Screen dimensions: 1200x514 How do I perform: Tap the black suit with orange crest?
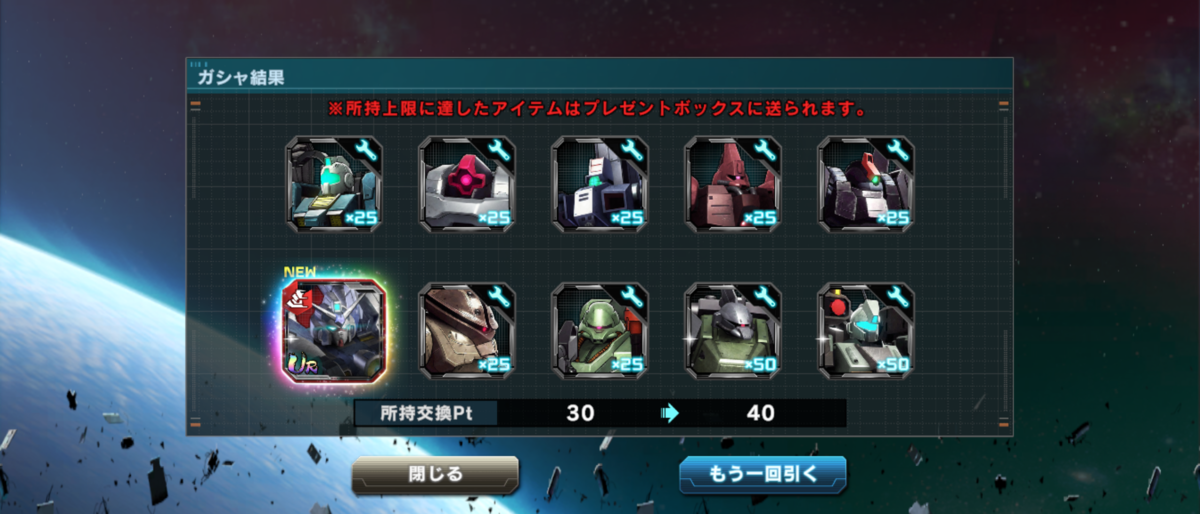pyautogui.click(x=866, y=185)
